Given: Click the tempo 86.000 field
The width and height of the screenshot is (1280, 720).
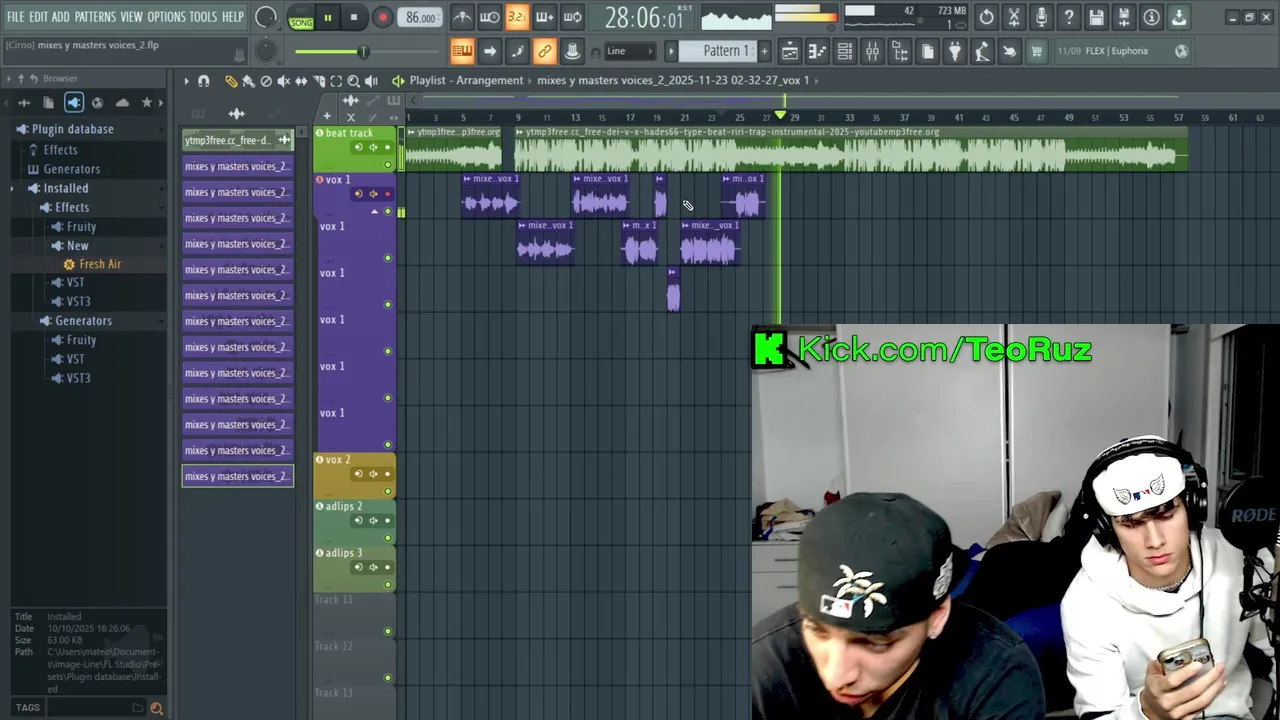Looking at the screenshot, I should click(421, 18).
